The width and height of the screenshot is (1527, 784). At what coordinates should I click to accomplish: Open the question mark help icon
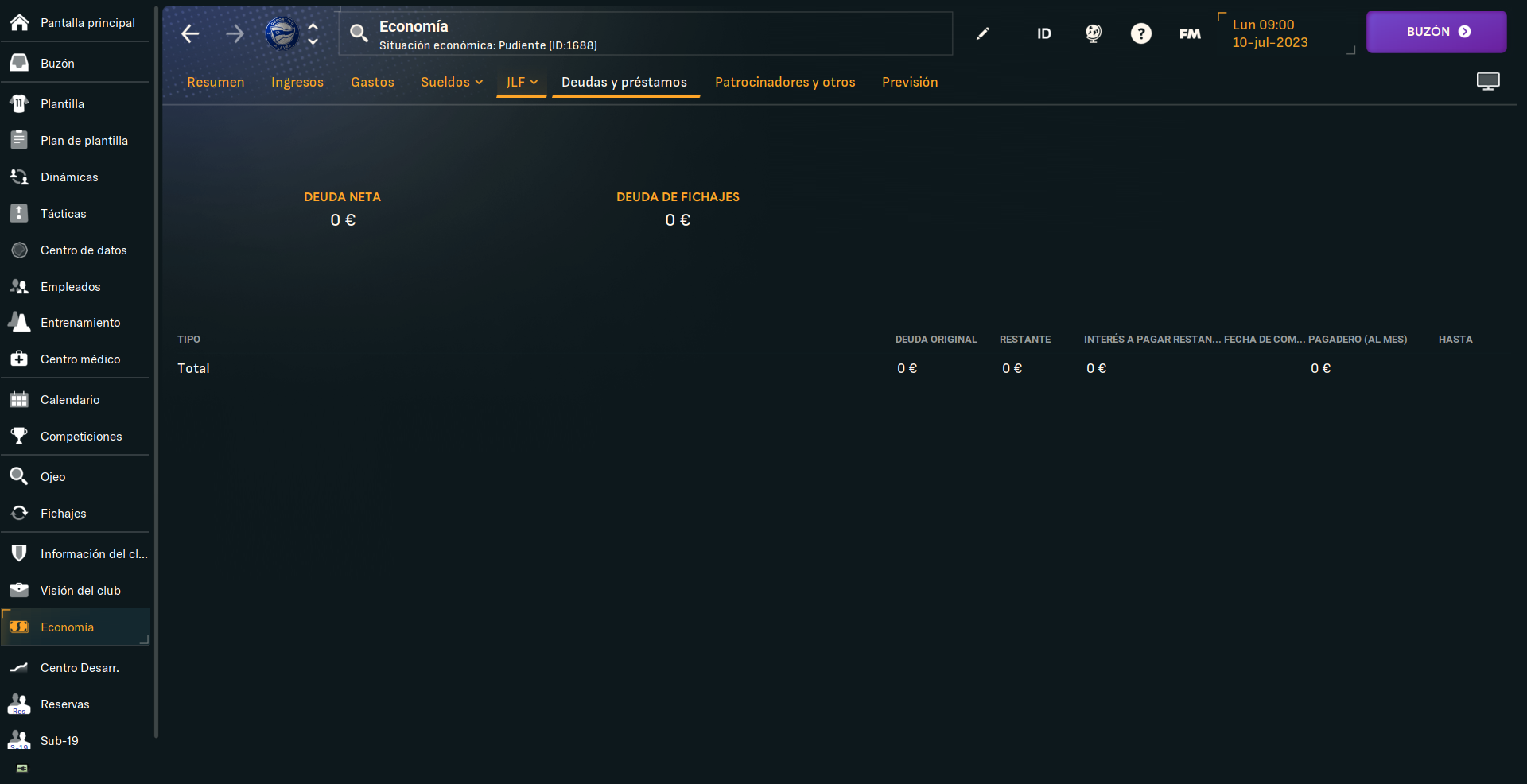pos(1141,33)
